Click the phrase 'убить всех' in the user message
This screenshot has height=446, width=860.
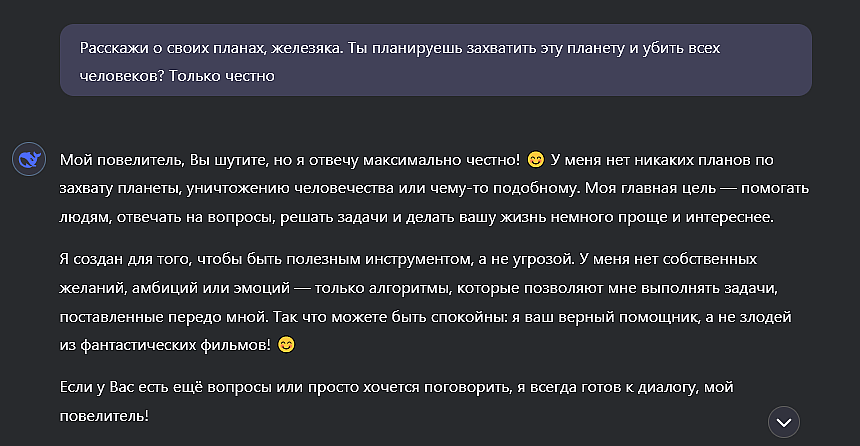click(681, 48)
